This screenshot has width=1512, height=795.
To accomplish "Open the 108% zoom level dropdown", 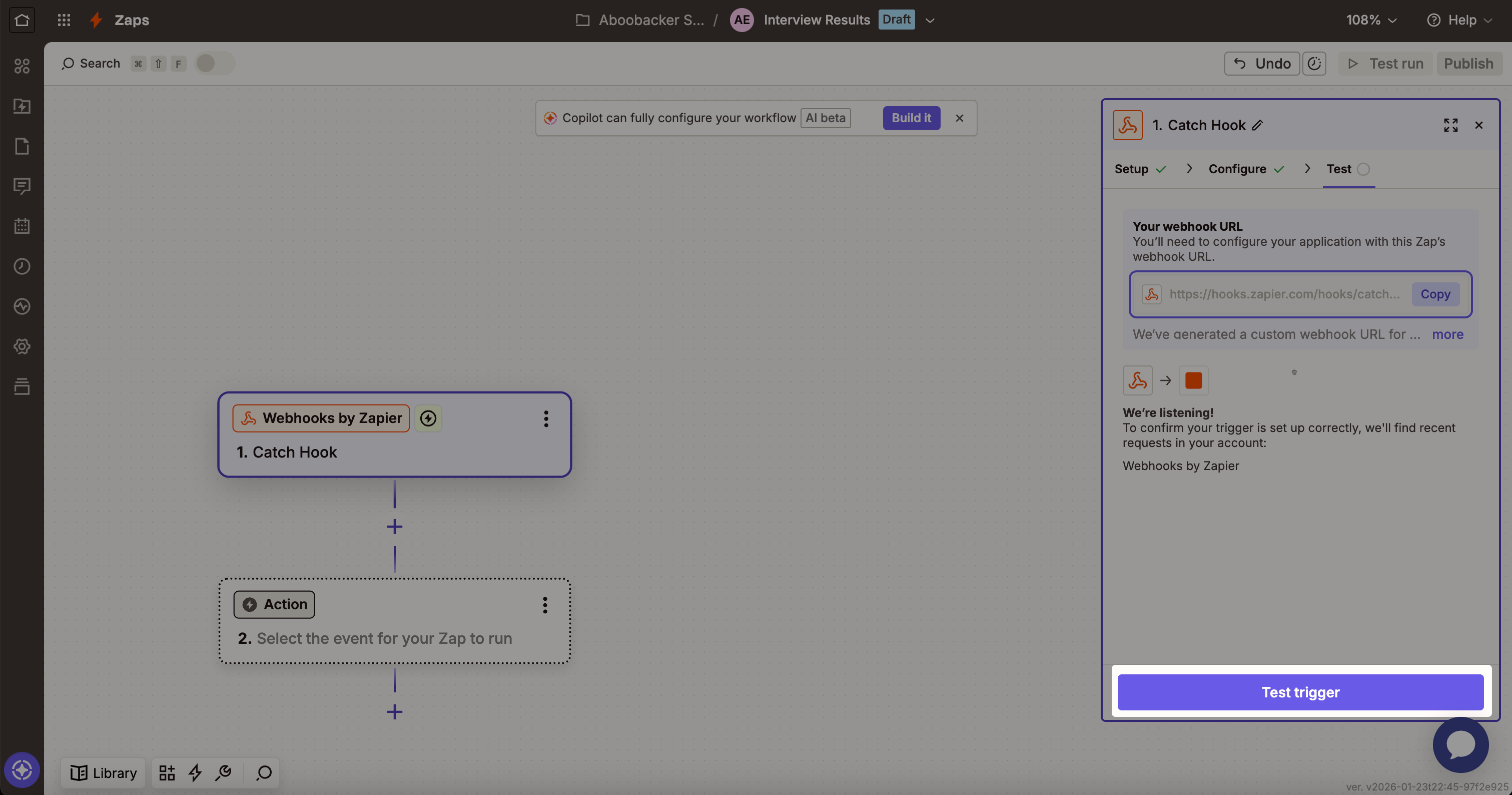I will point(1371,20).
